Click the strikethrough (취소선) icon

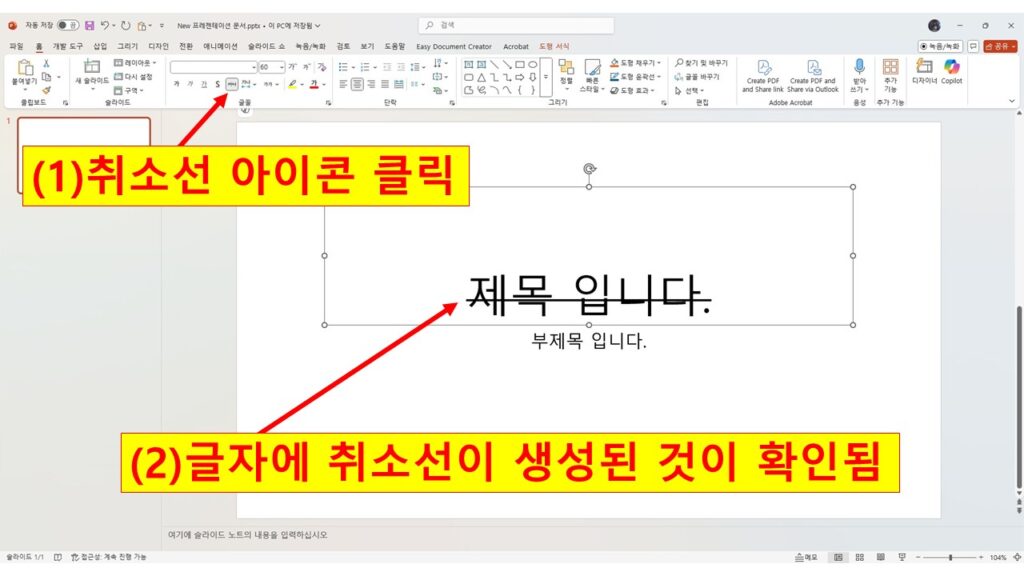pyautogui.click(x=232, y=84)
